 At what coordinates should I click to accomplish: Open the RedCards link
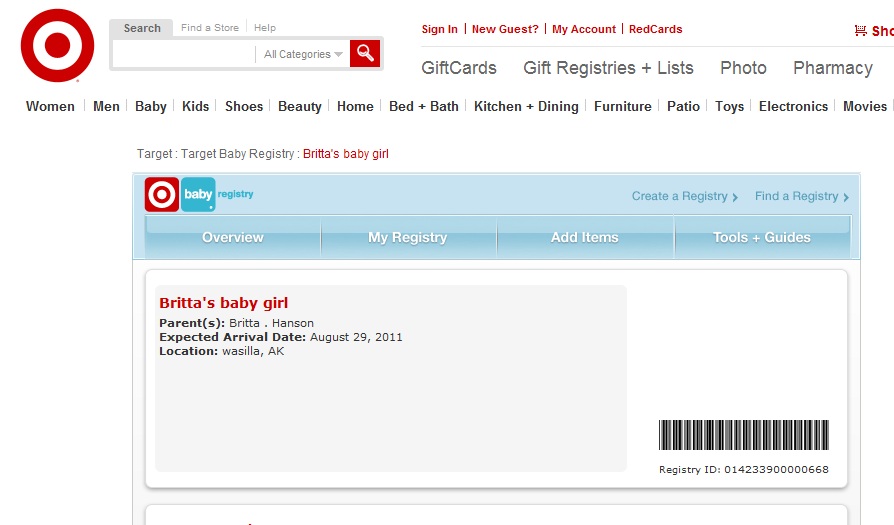[656, 29]
